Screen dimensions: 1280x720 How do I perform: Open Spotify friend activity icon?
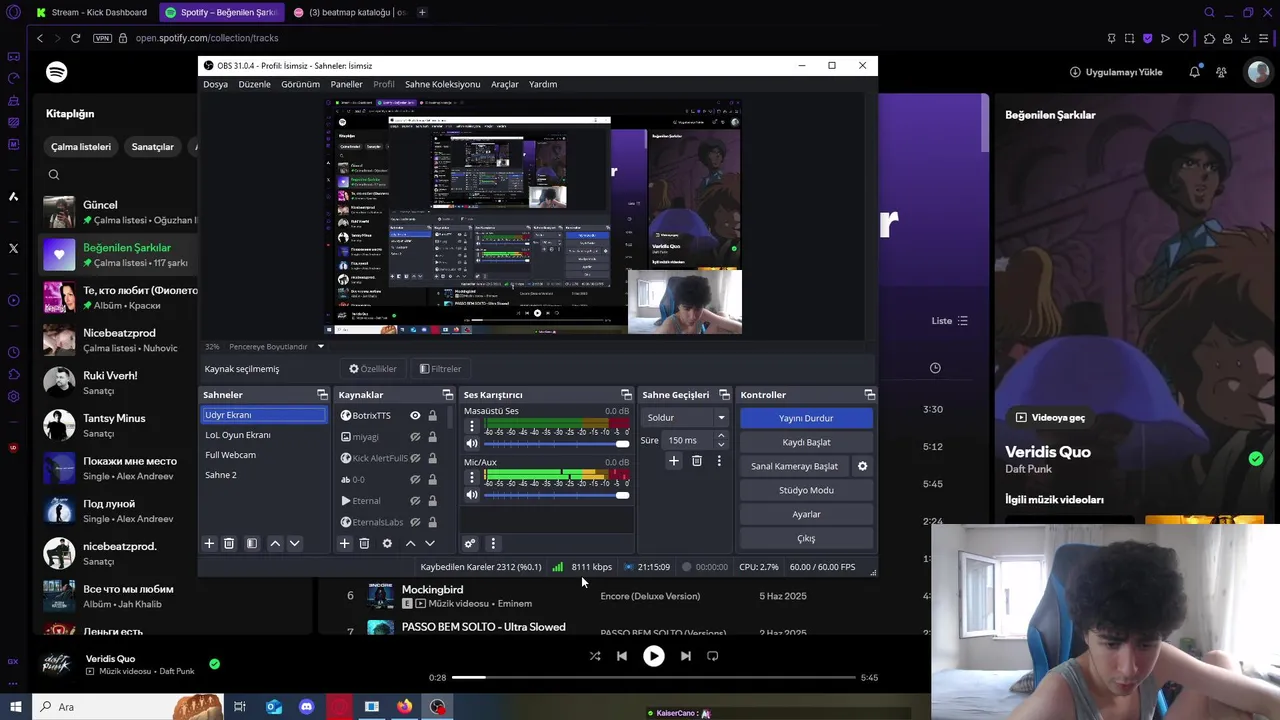point(1221,72)
